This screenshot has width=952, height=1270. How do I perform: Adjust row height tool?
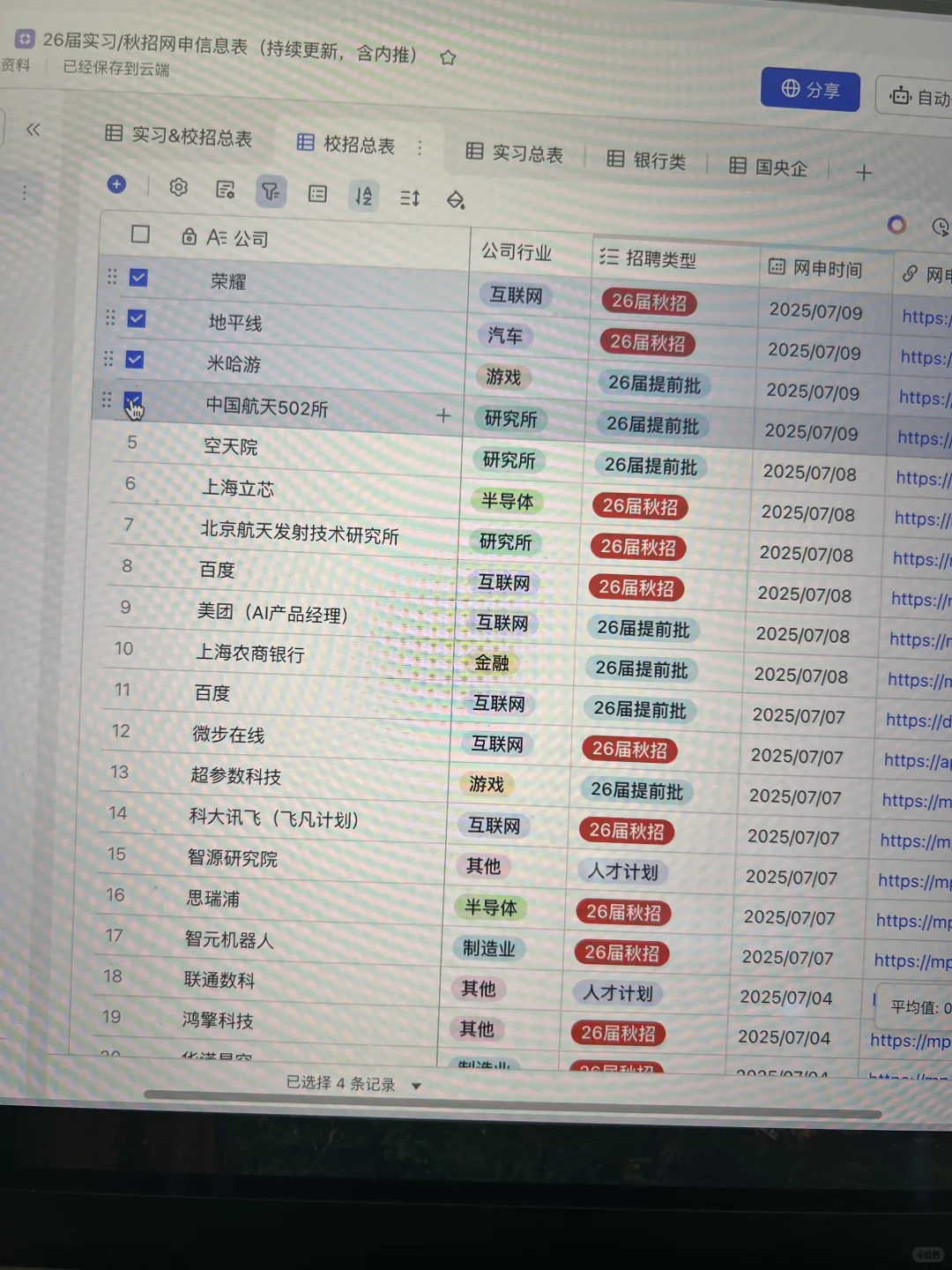click(x=410, y=198)
